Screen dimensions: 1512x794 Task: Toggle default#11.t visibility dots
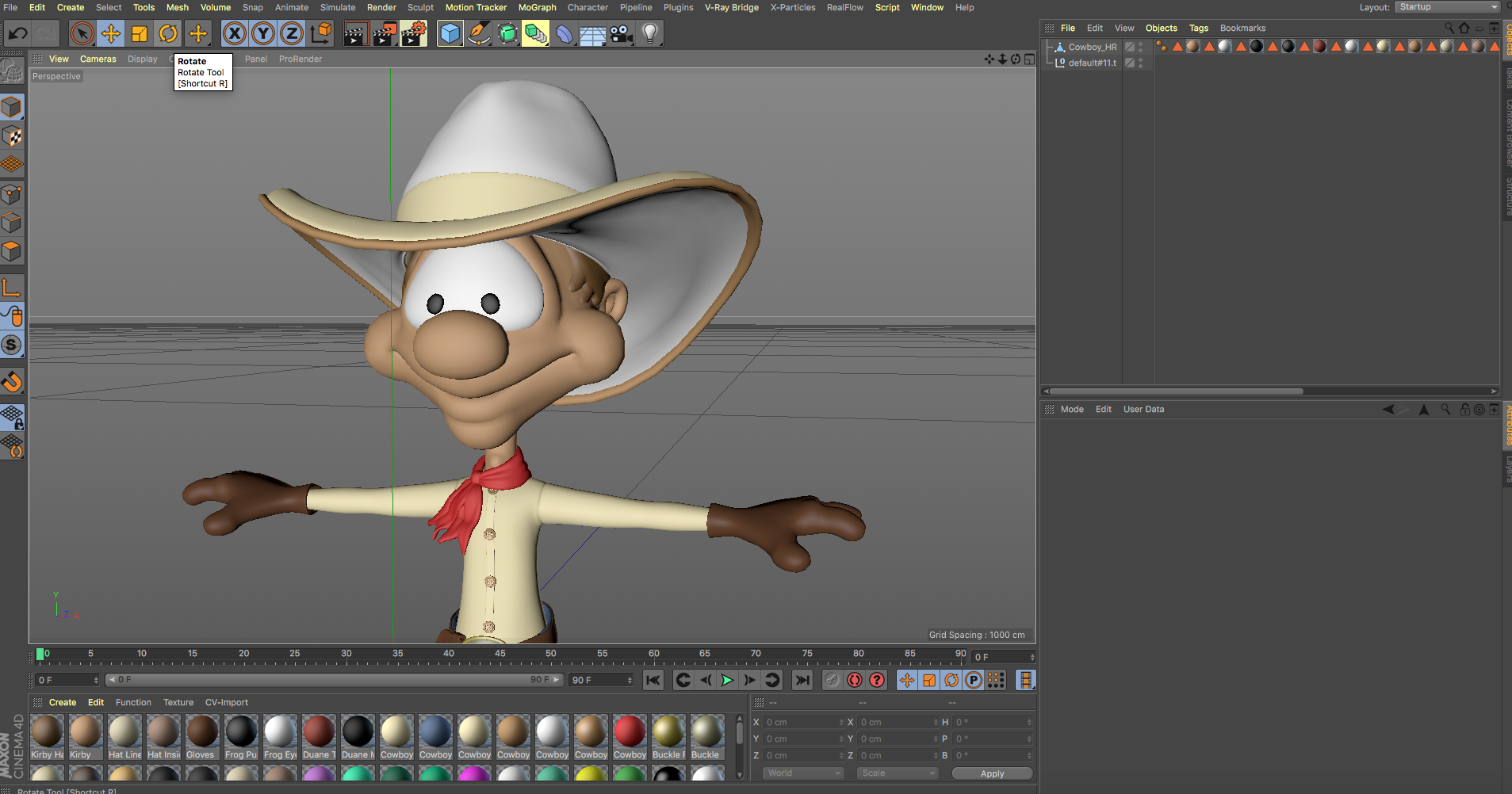[1141, 63]
